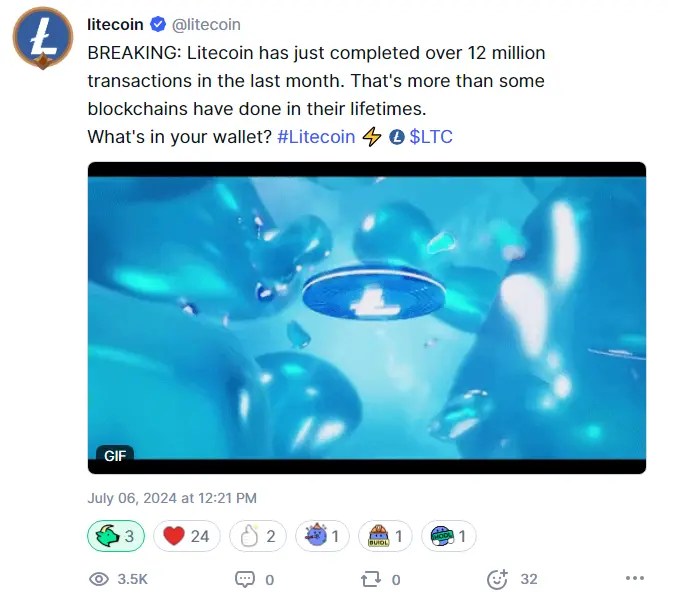675x599 pixels.
Task: Open the $LTC cashtag link
Action: point(431,137)
